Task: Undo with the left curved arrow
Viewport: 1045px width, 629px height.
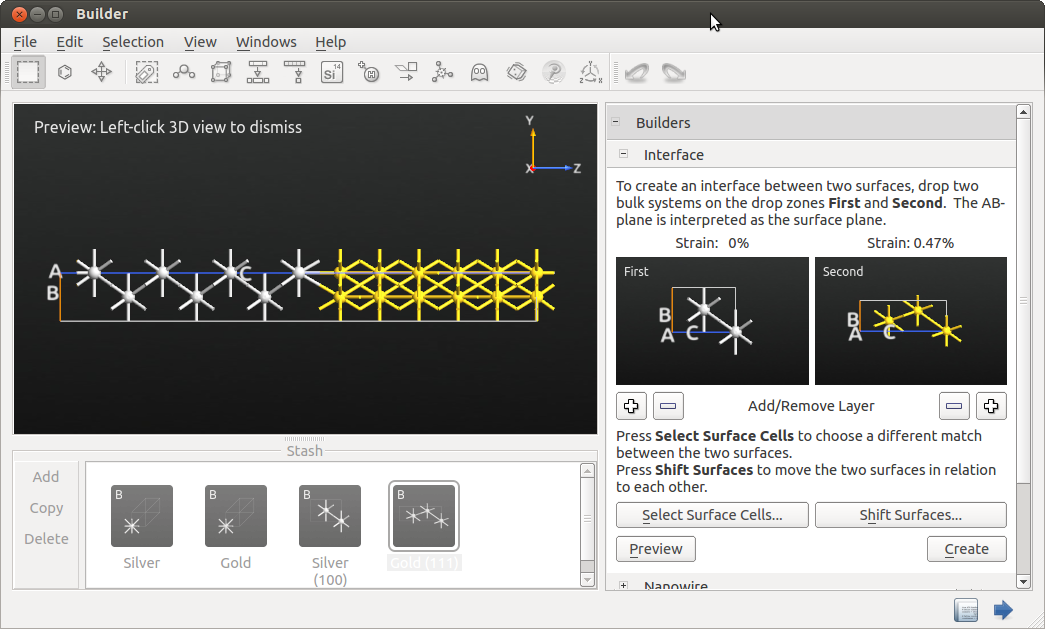Action: click(637, 72)
